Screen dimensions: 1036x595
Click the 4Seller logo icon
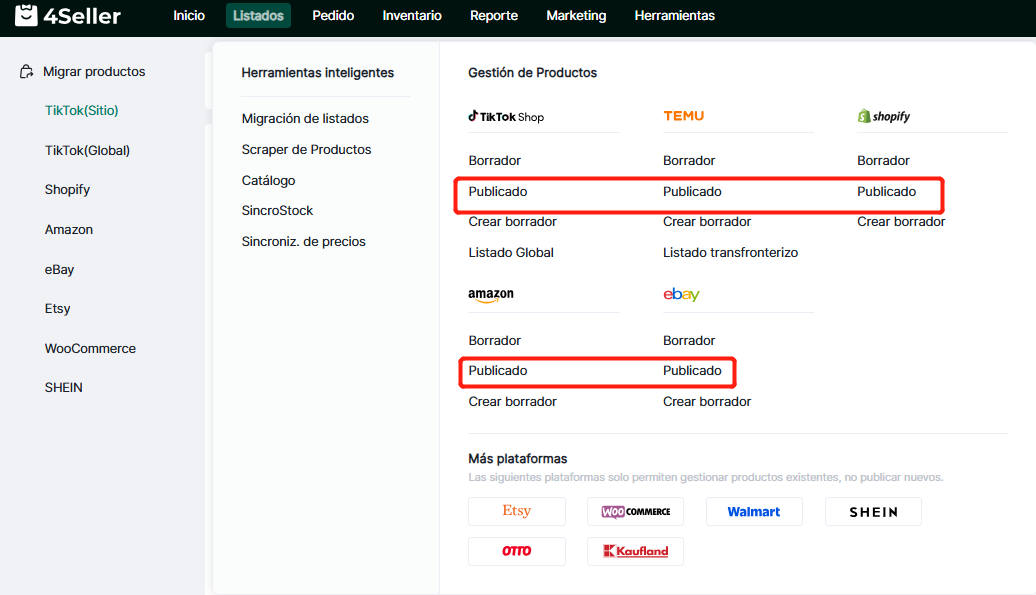[x=26, y=15]
